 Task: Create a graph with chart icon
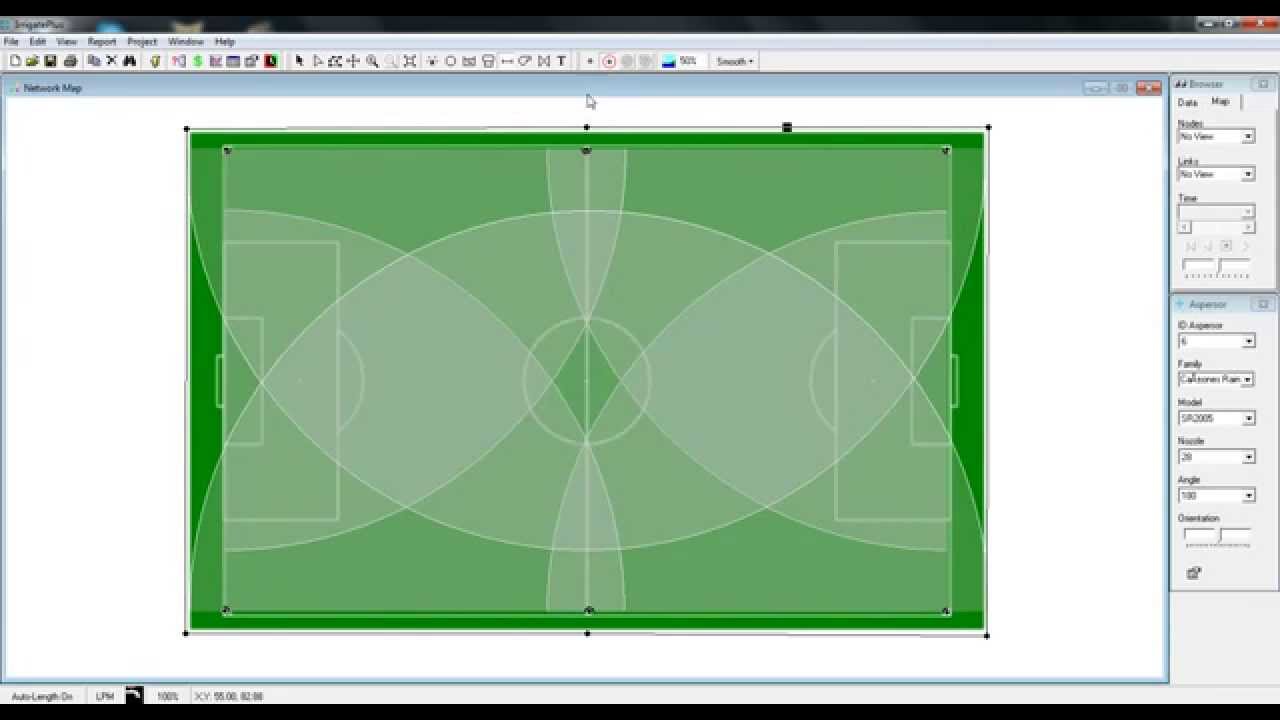[215, 61]
